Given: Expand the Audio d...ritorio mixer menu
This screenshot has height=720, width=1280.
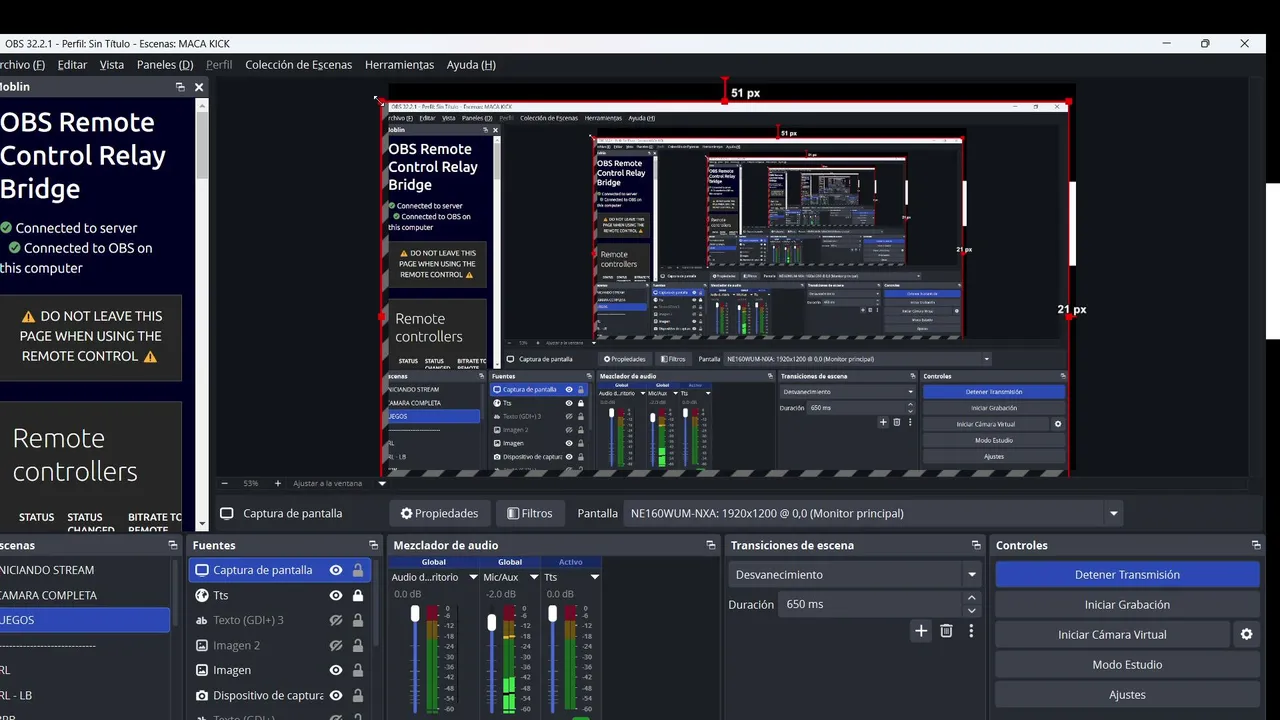Looking at the screenshot, I should pos(473,577).
